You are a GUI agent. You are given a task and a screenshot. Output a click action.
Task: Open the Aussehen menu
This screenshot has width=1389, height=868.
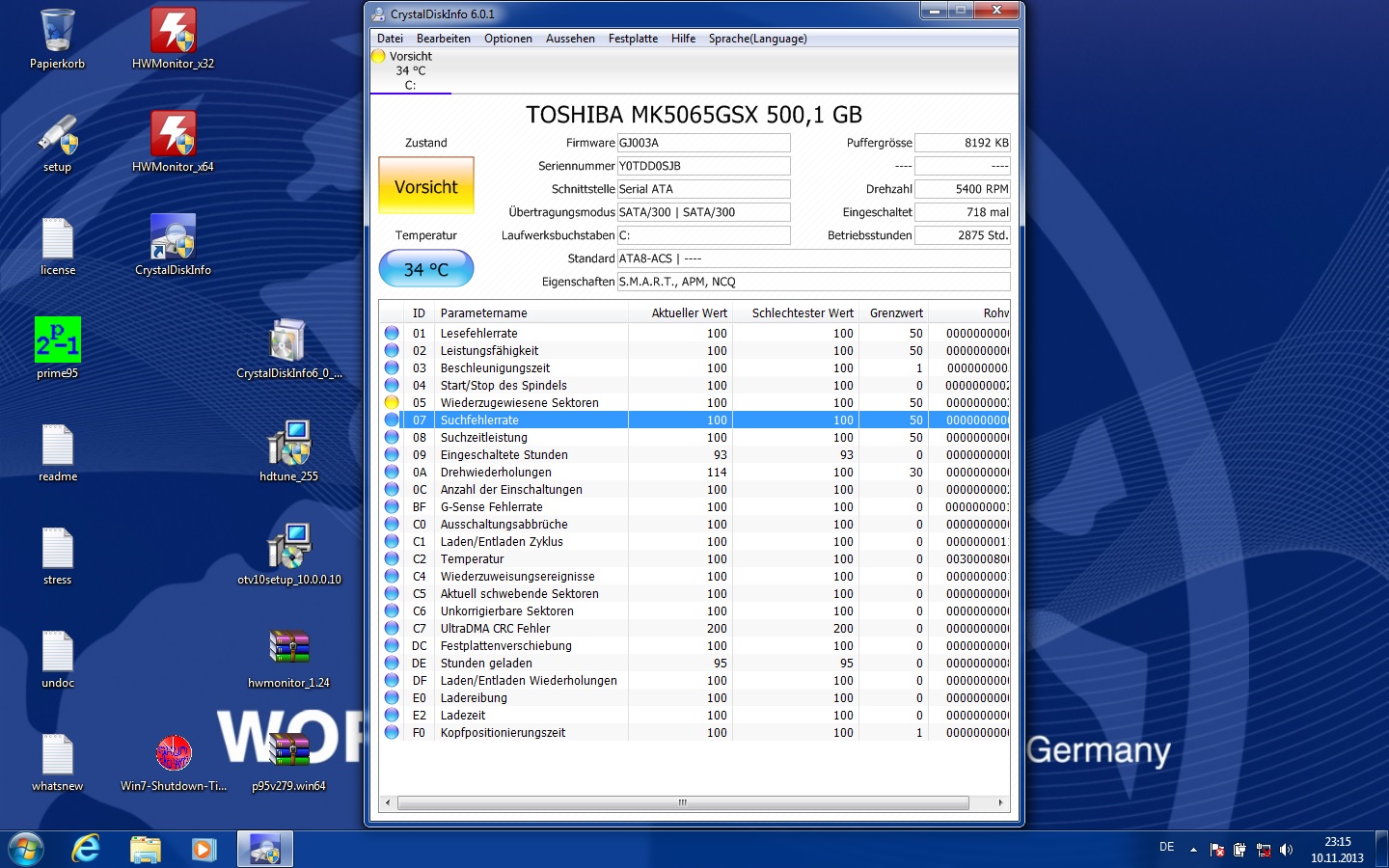[570, 39]
